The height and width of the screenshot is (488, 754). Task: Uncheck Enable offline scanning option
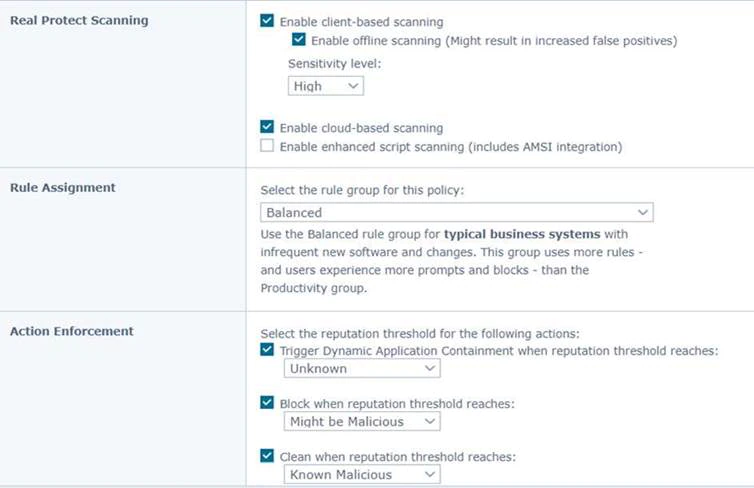pyautogui.click(x=299, y=39)
